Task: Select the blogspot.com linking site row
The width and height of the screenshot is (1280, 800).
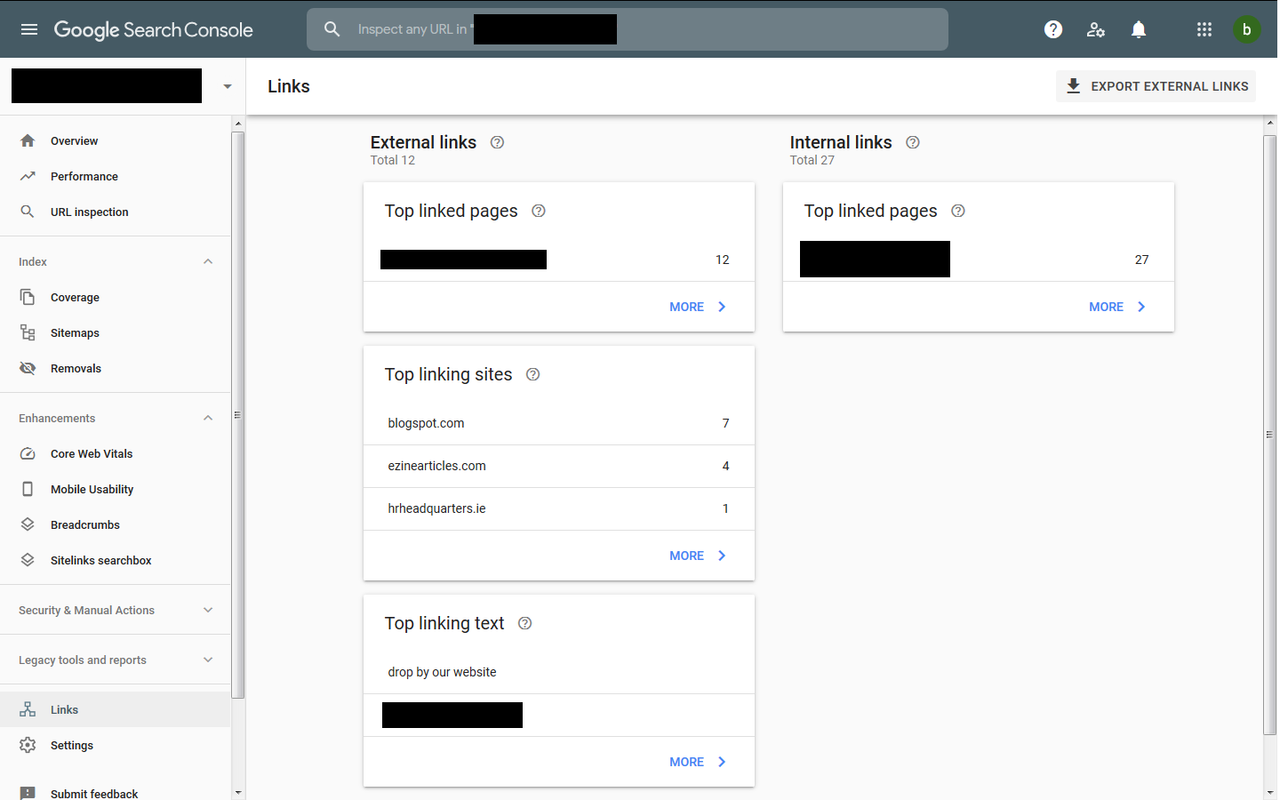Action: pyautogui.click(x=559, y=423)
